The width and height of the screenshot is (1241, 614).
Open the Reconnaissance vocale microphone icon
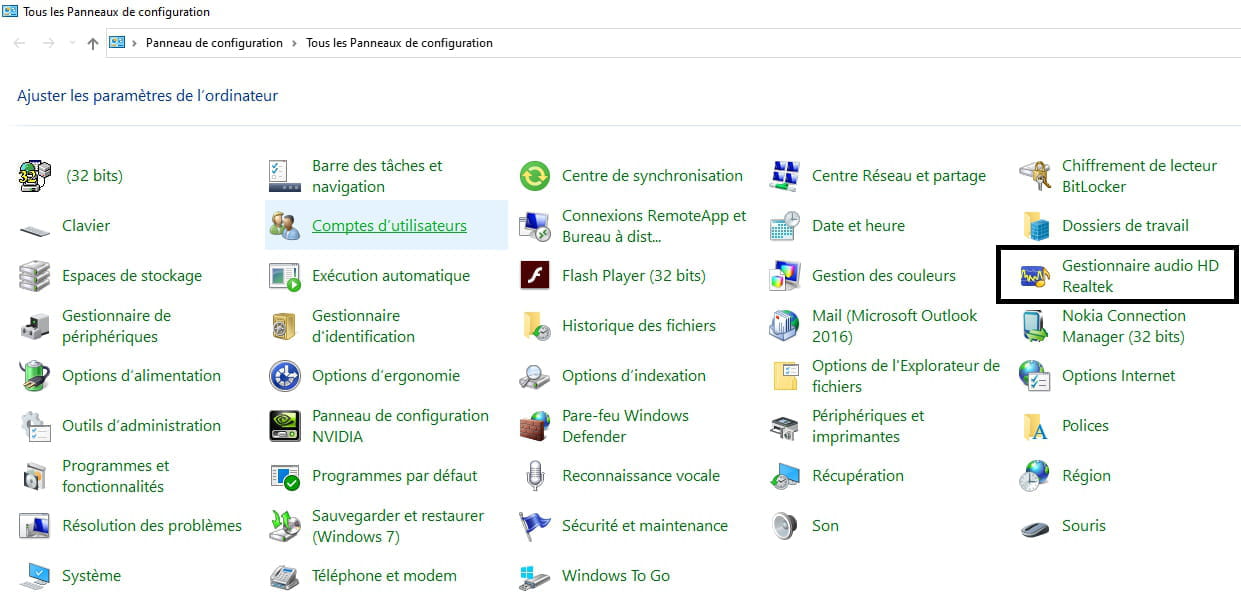[535, 476]
